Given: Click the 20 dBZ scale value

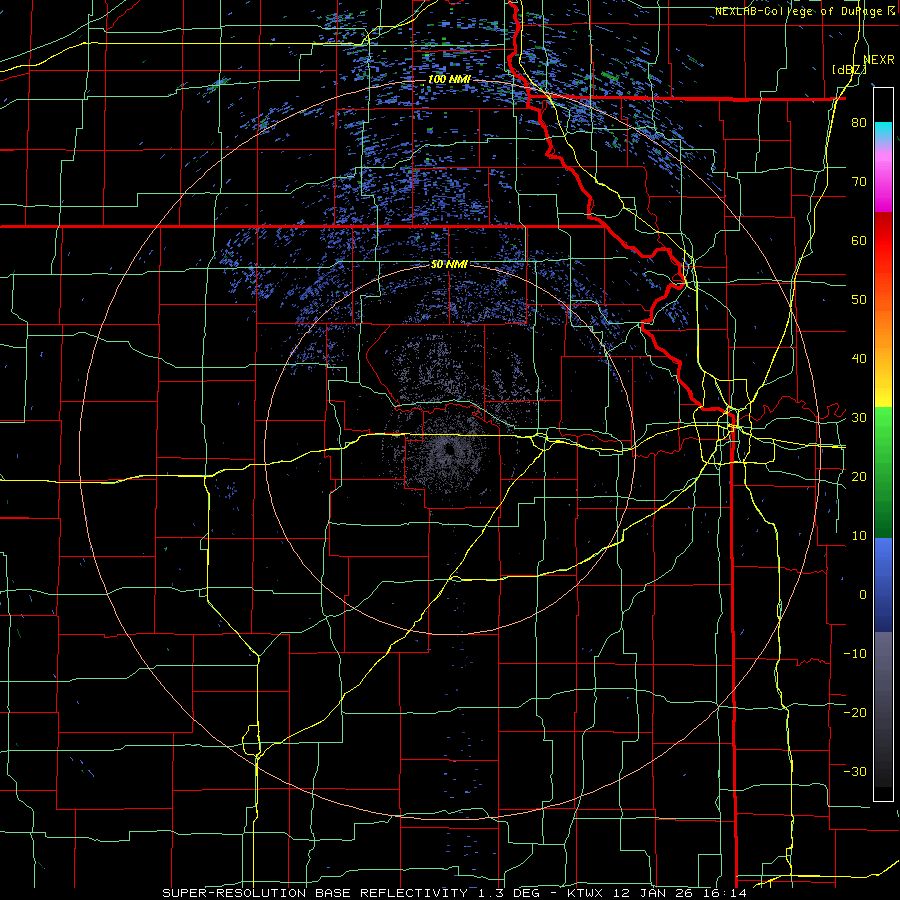Looking at the screenshot, I should coord(859,476).
